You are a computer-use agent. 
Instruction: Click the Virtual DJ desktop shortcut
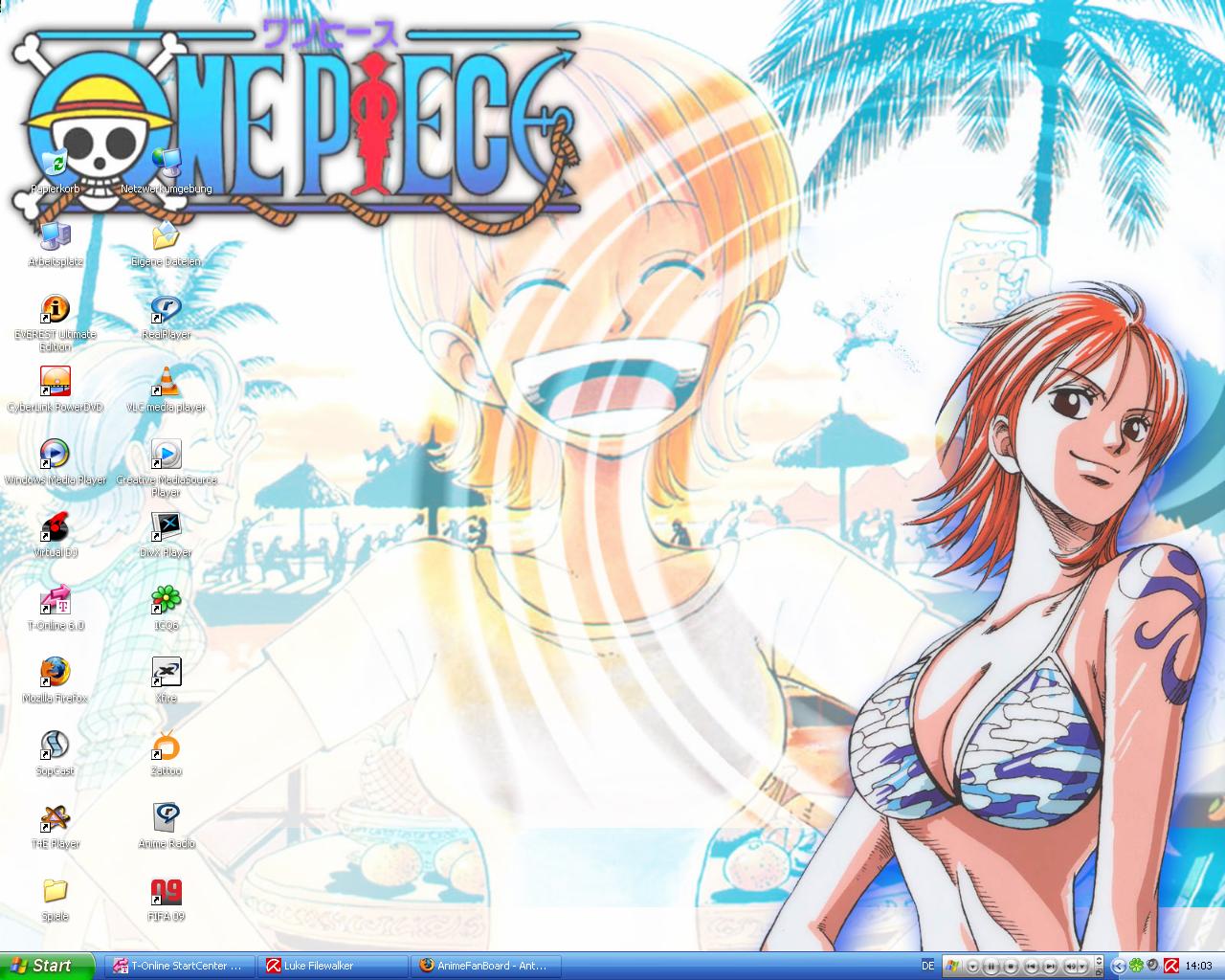coord(56,527)
